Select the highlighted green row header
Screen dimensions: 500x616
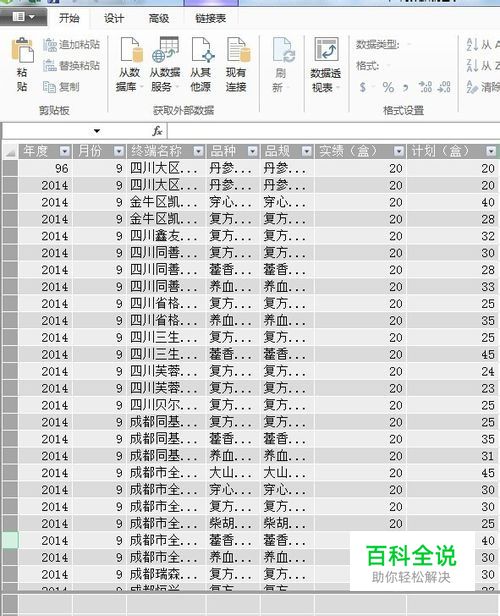click(10, 541)
